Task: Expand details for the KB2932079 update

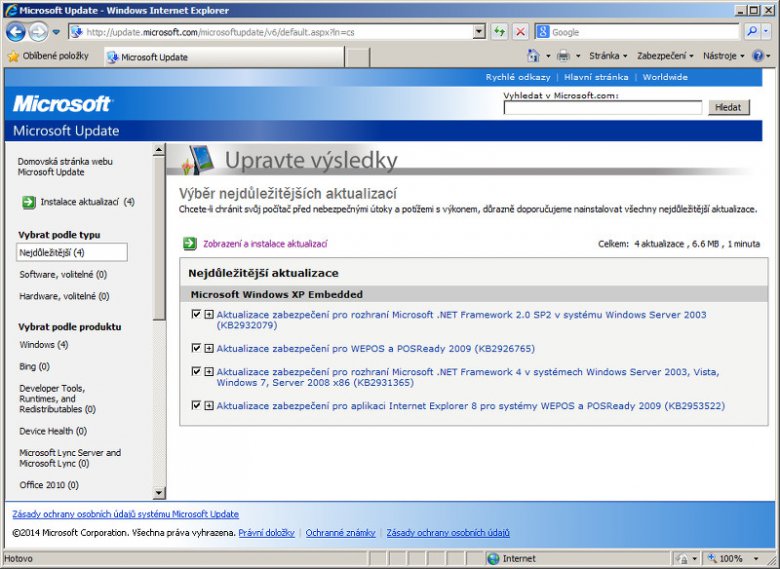Action: [x=209, y=315]
